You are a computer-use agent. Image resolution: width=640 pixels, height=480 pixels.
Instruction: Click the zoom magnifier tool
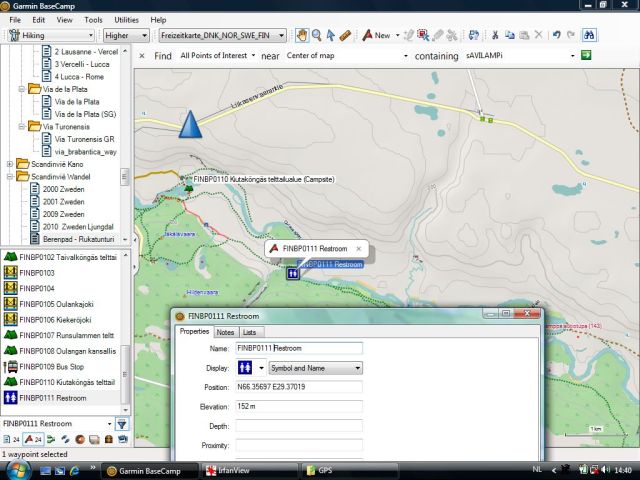click(316, 35)
